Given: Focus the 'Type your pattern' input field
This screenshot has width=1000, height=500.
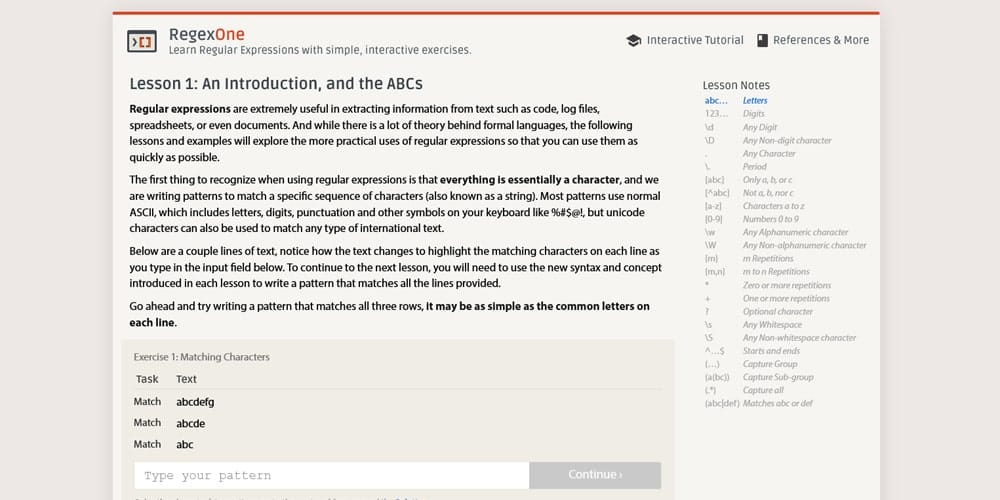Looking at the screenshot, I should 332,475.
